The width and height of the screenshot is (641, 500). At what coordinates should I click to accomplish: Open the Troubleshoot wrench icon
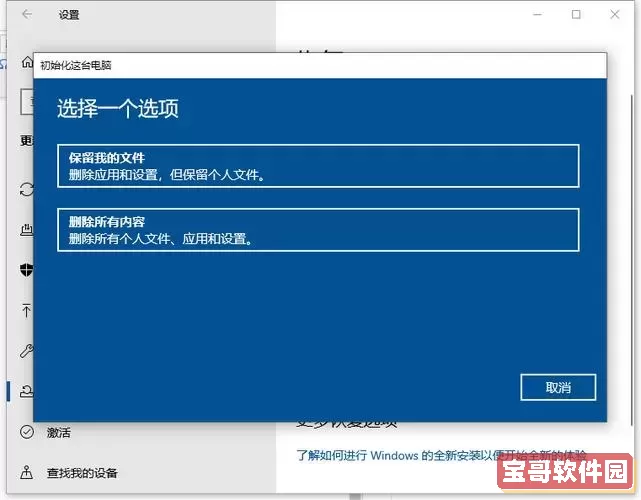tap(26, 351)
